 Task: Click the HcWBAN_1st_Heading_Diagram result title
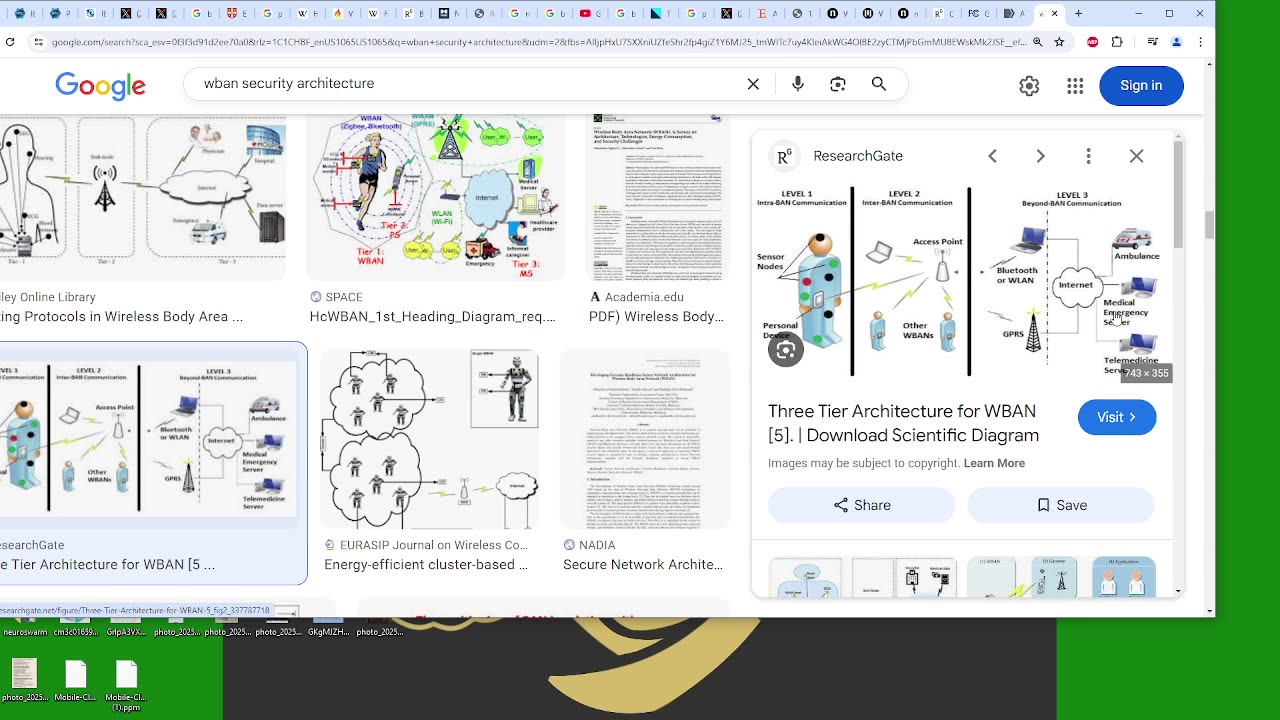(432, 317)
